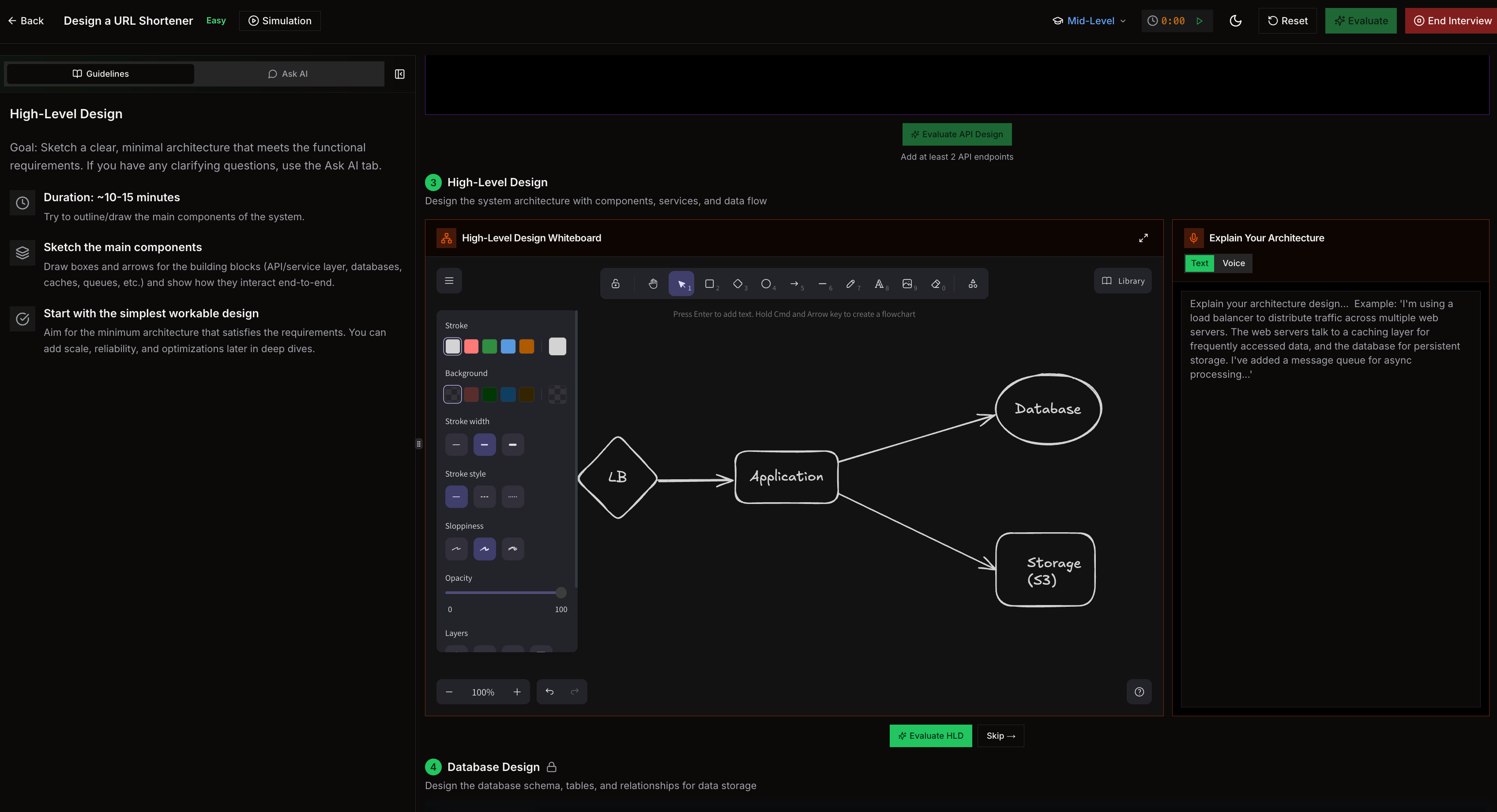The height and width of the screenshot is (812, 1497).
Task: Toggle dark mode moon icon
Action: (x=1235, y=21)
